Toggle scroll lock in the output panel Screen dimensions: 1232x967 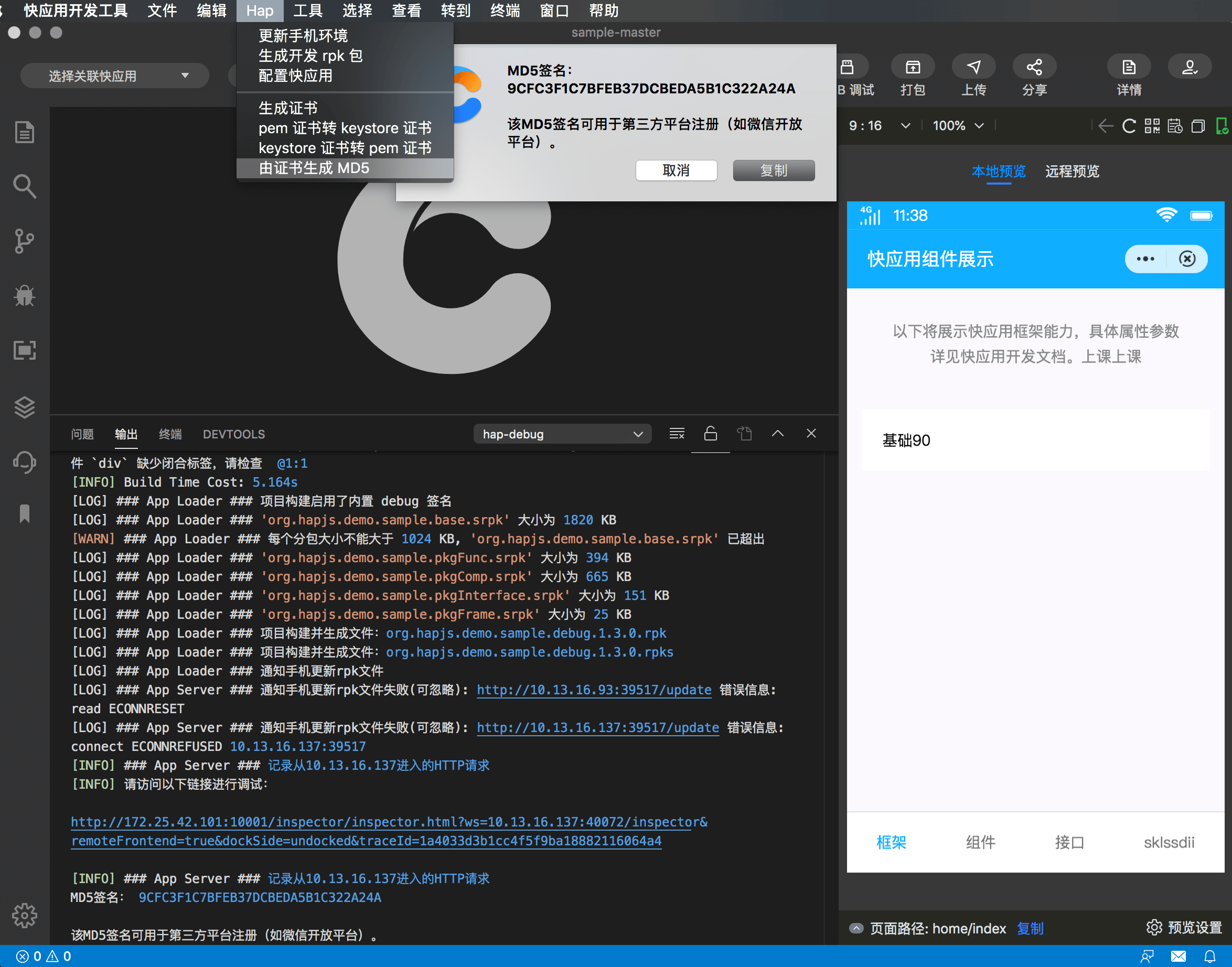point(711,433)
